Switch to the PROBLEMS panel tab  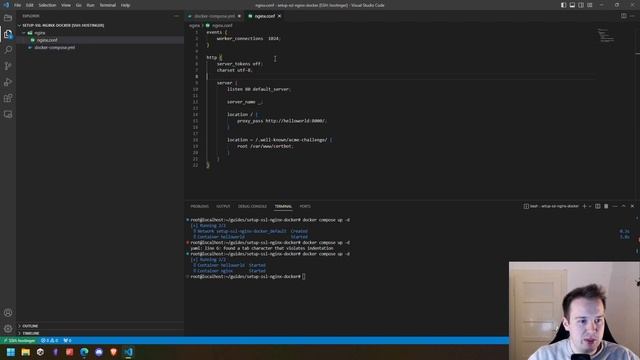tap(200, 207)
